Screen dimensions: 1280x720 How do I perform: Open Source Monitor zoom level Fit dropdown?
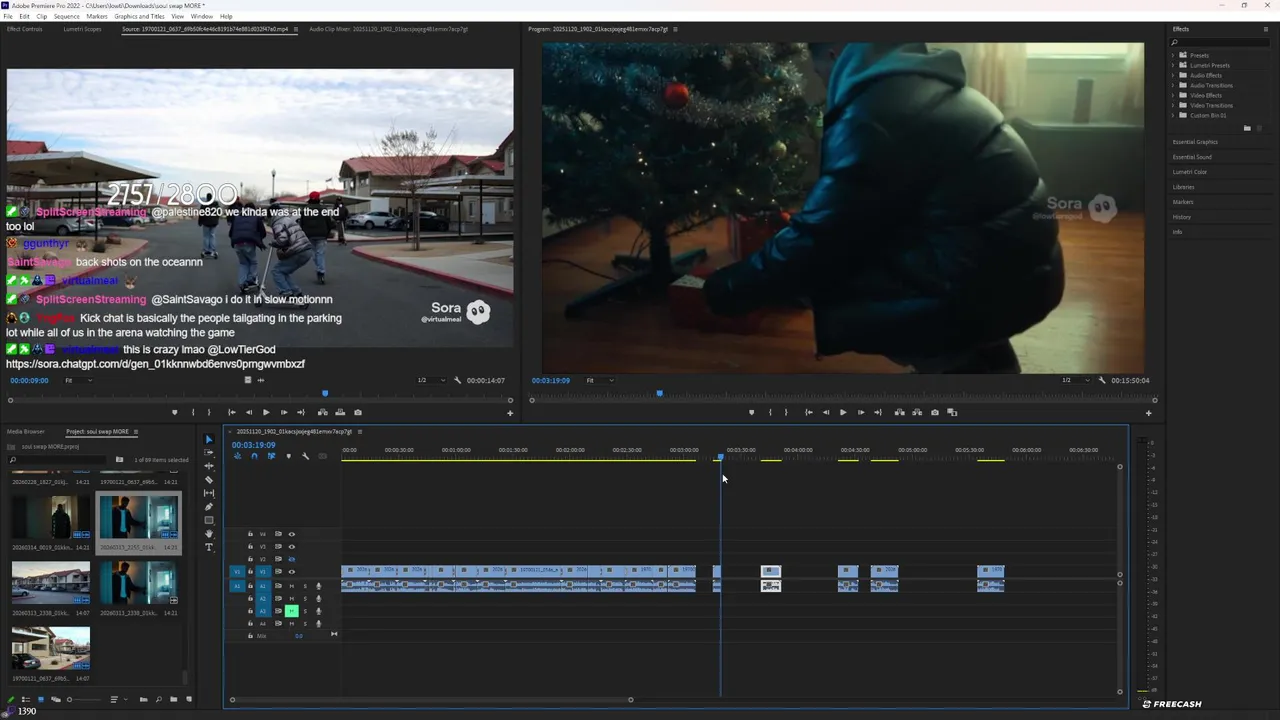click(76, 380)
